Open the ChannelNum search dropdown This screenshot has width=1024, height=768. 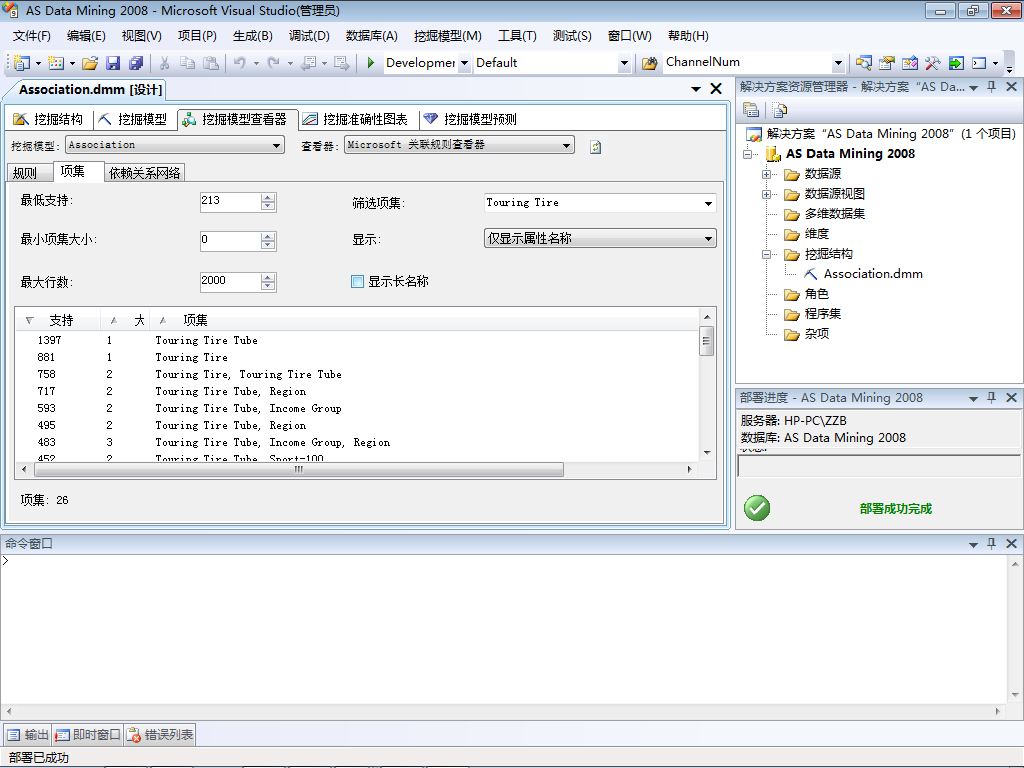[x=838, y=63]
